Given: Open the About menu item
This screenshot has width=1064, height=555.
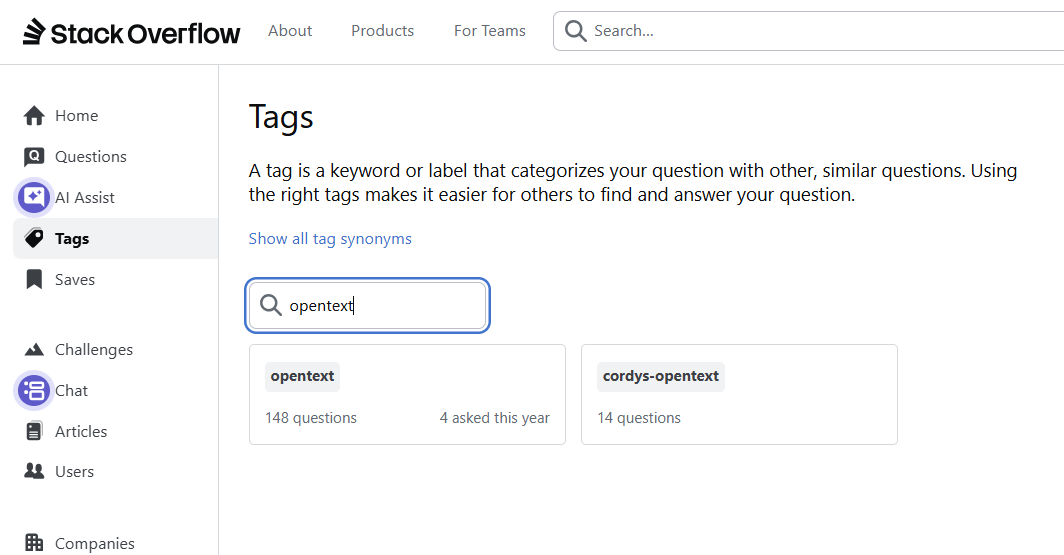Looking at the screenshot, I should click(290, 31).
